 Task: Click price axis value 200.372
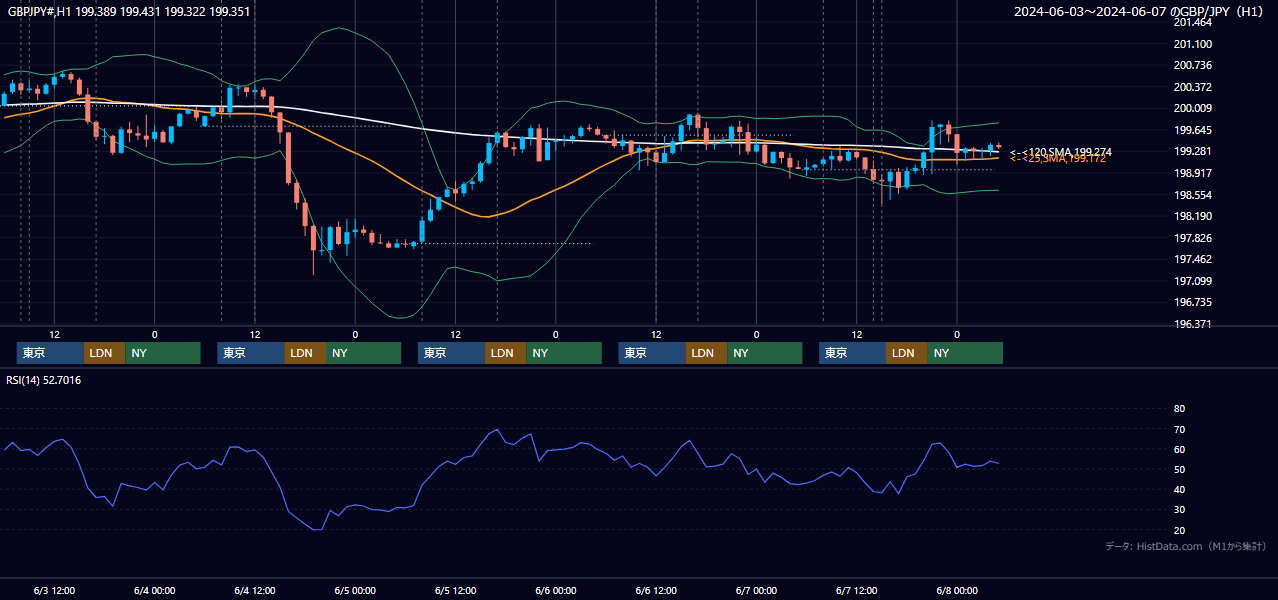click(x=1192, y=87)
